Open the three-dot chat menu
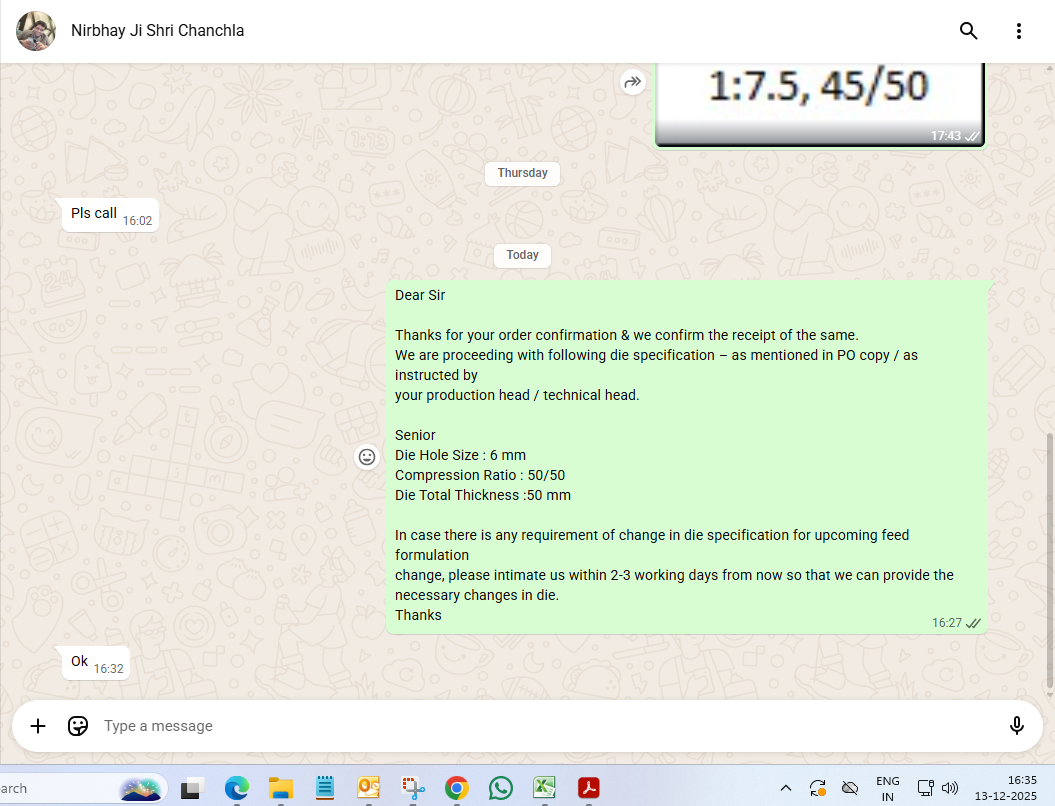This screenshot has height=806, width=1055. 1019,31
